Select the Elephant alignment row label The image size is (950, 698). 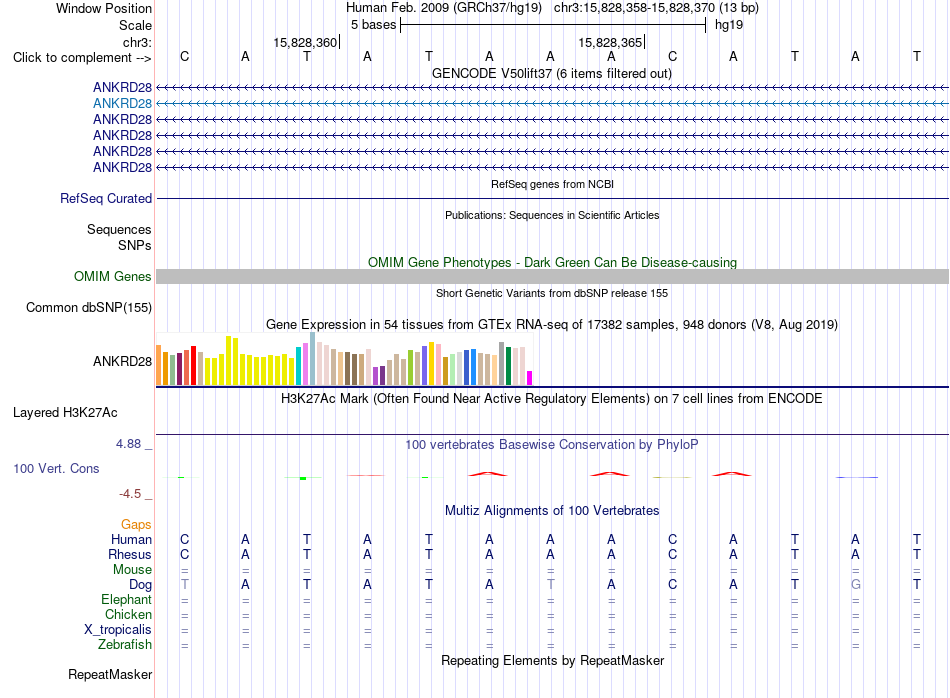pyautogui.click(x=127, y=600)
